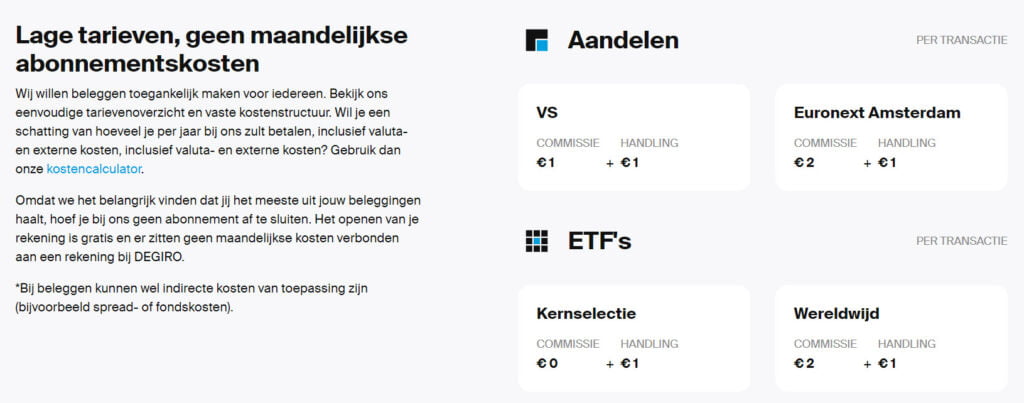
Task: Click the paragraph mentioning DEGIRO
Action: (218, 228)
